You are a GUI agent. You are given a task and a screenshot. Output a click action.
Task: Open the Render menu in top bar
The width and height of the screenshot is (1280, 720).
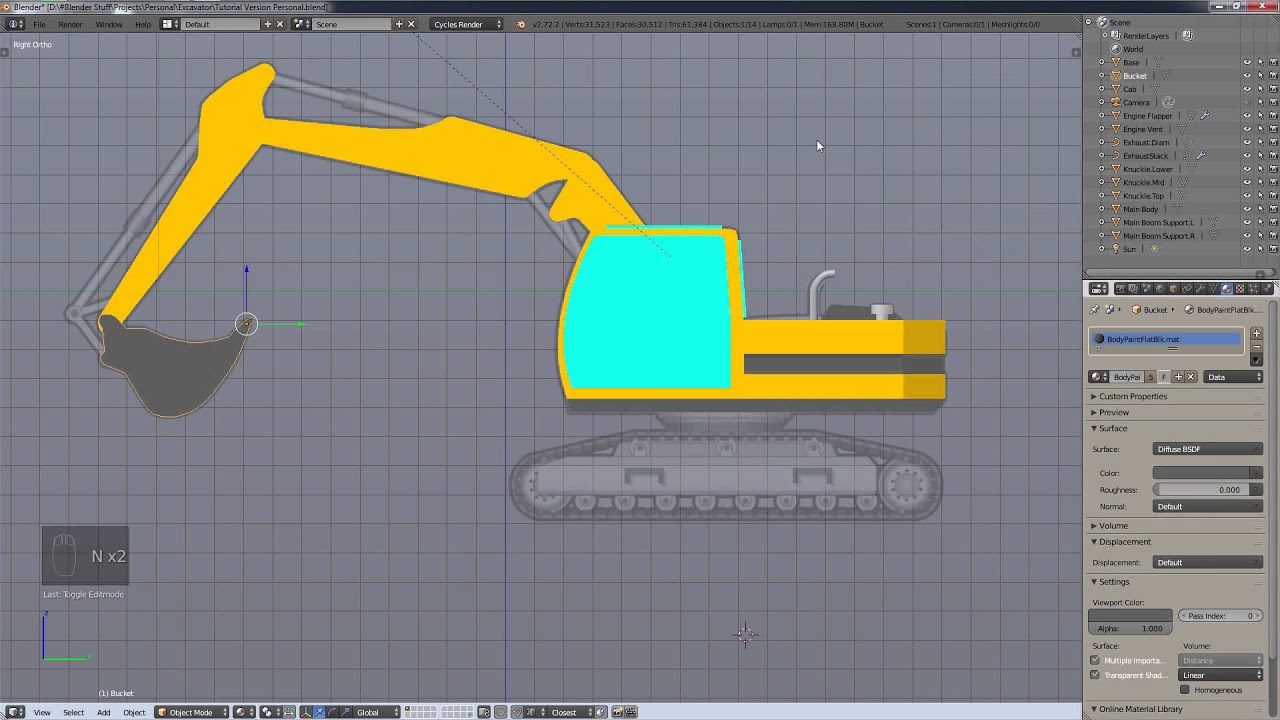[x=70, y=24]
